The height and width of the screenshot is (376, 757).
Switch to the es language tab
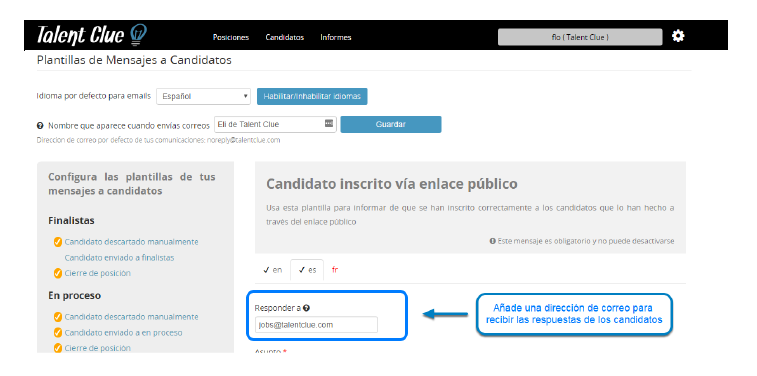point(307,270)
